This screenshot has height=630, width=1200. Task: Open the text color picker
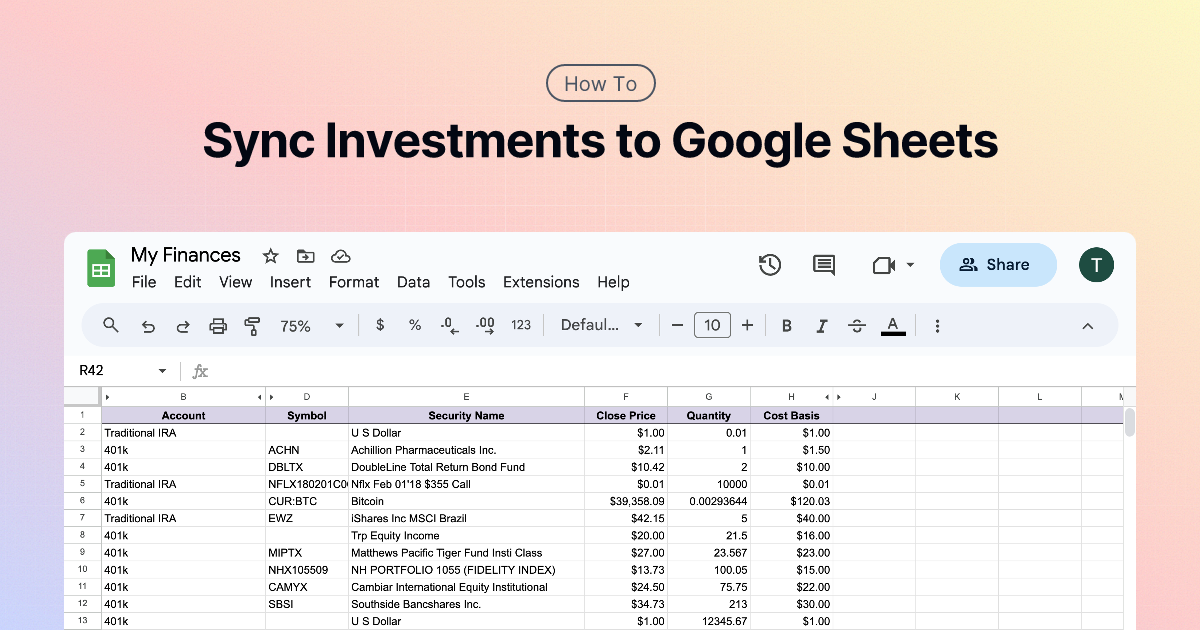893,325
